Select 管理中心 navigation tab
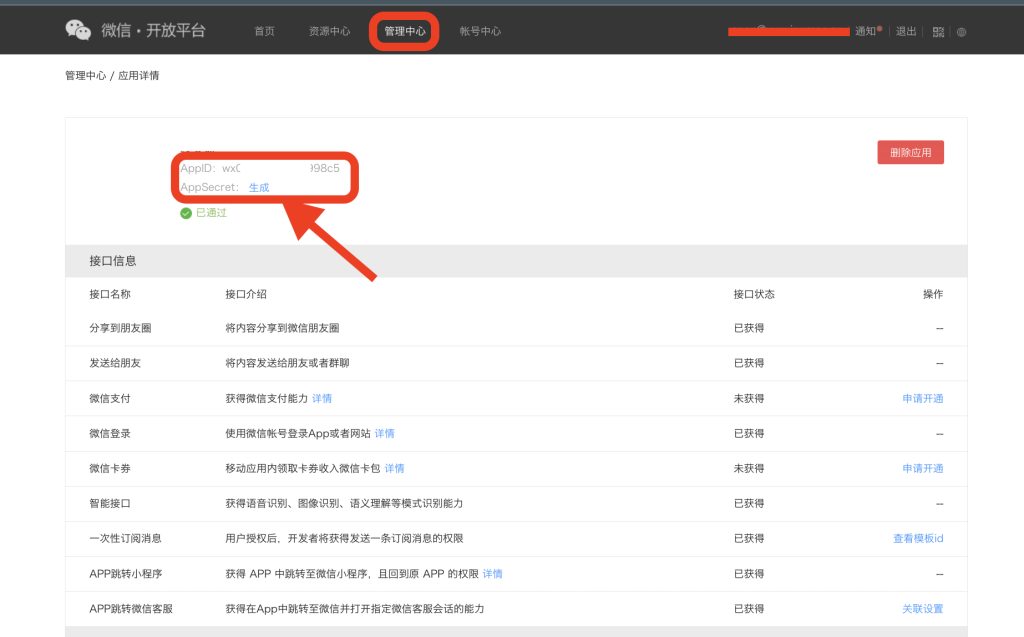This screenshot has width=1024, height=637. tap(404, 31)
